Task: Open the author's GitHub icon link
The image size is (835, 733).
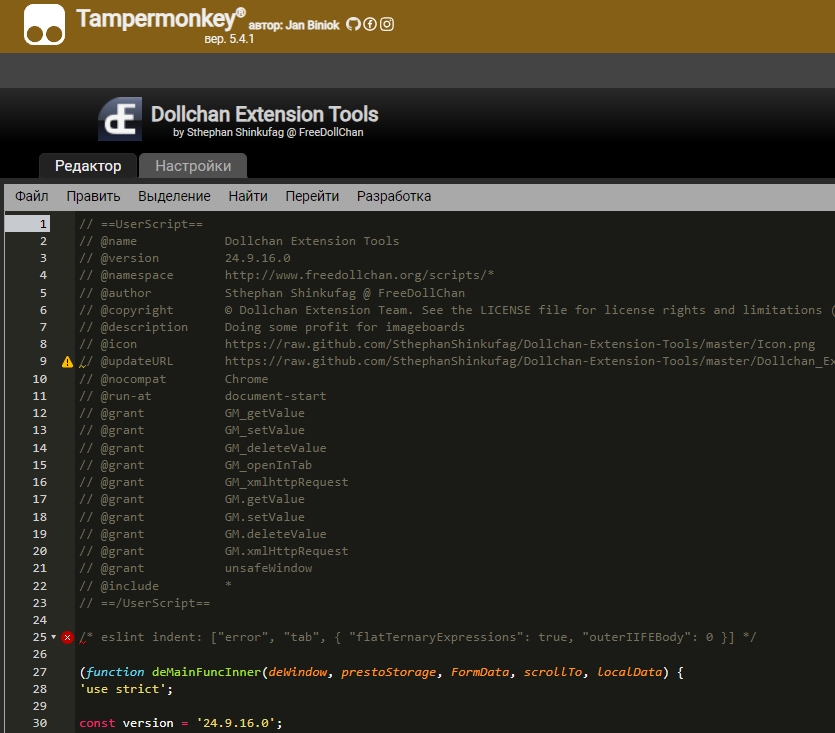Action: tap(353, 24)
